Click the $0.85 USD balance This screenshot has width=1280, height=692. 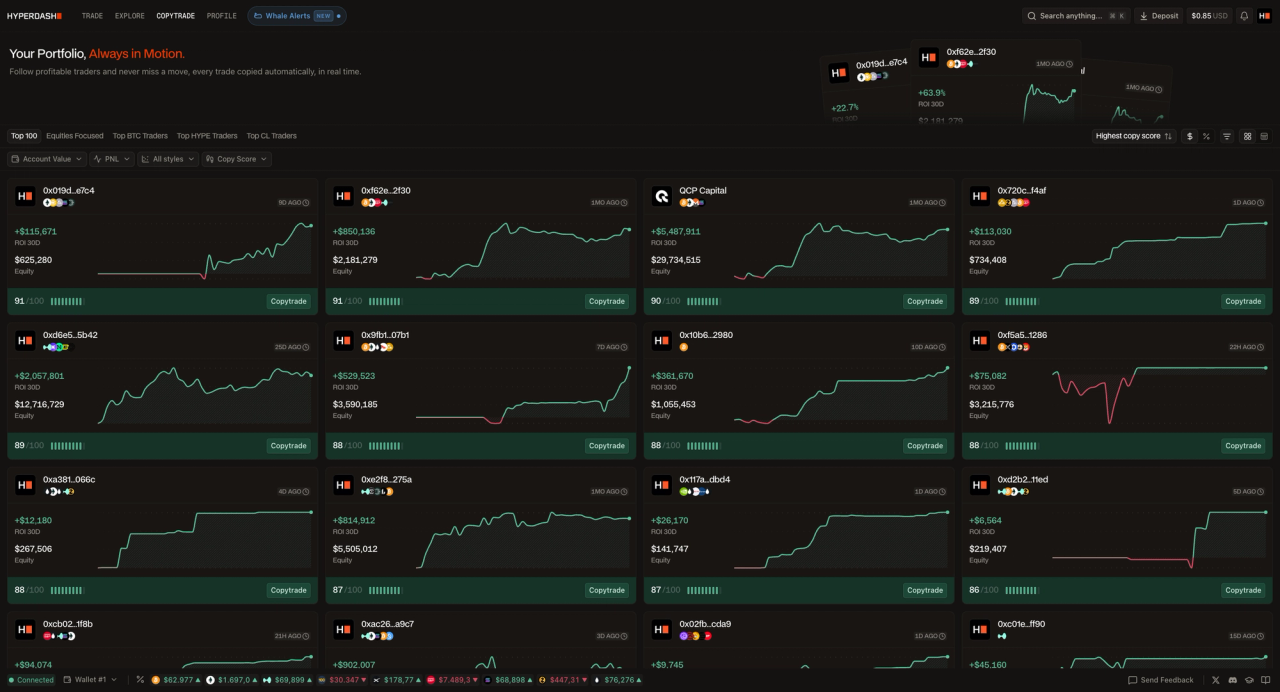coord(1209,16)
